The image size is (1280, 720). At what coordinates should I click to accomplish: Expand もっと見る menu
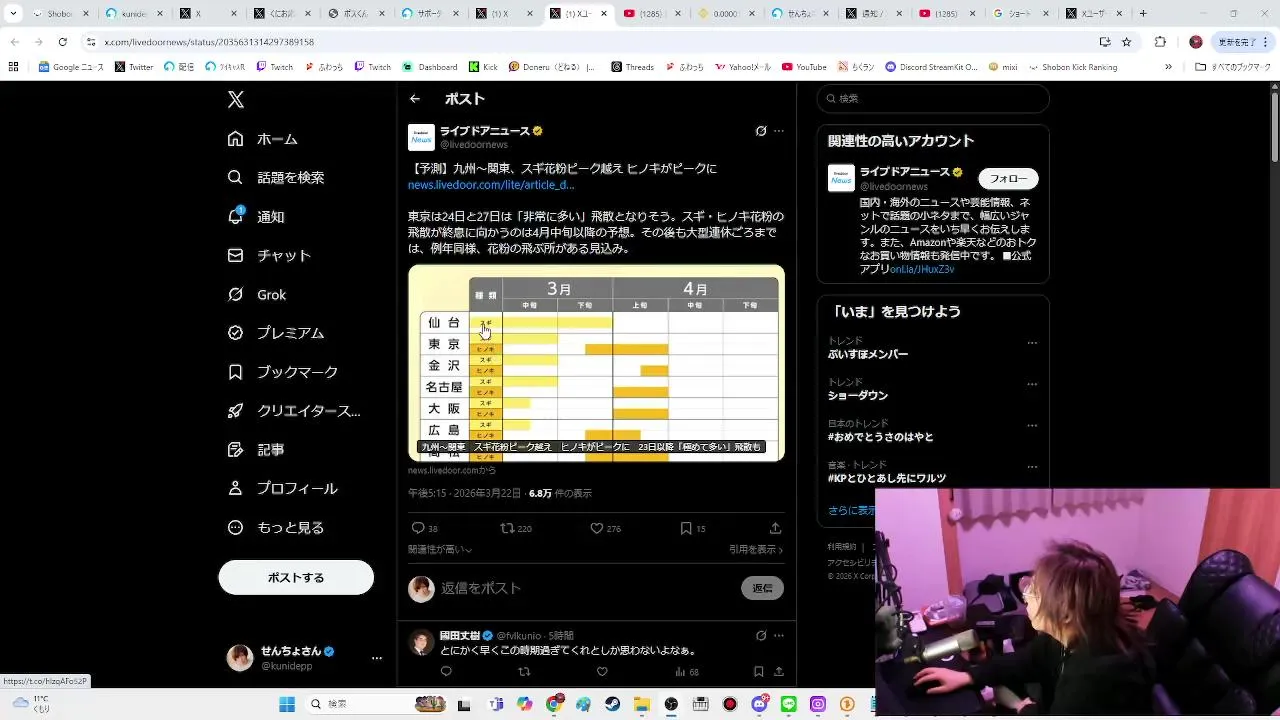click(x=275, y=528)
